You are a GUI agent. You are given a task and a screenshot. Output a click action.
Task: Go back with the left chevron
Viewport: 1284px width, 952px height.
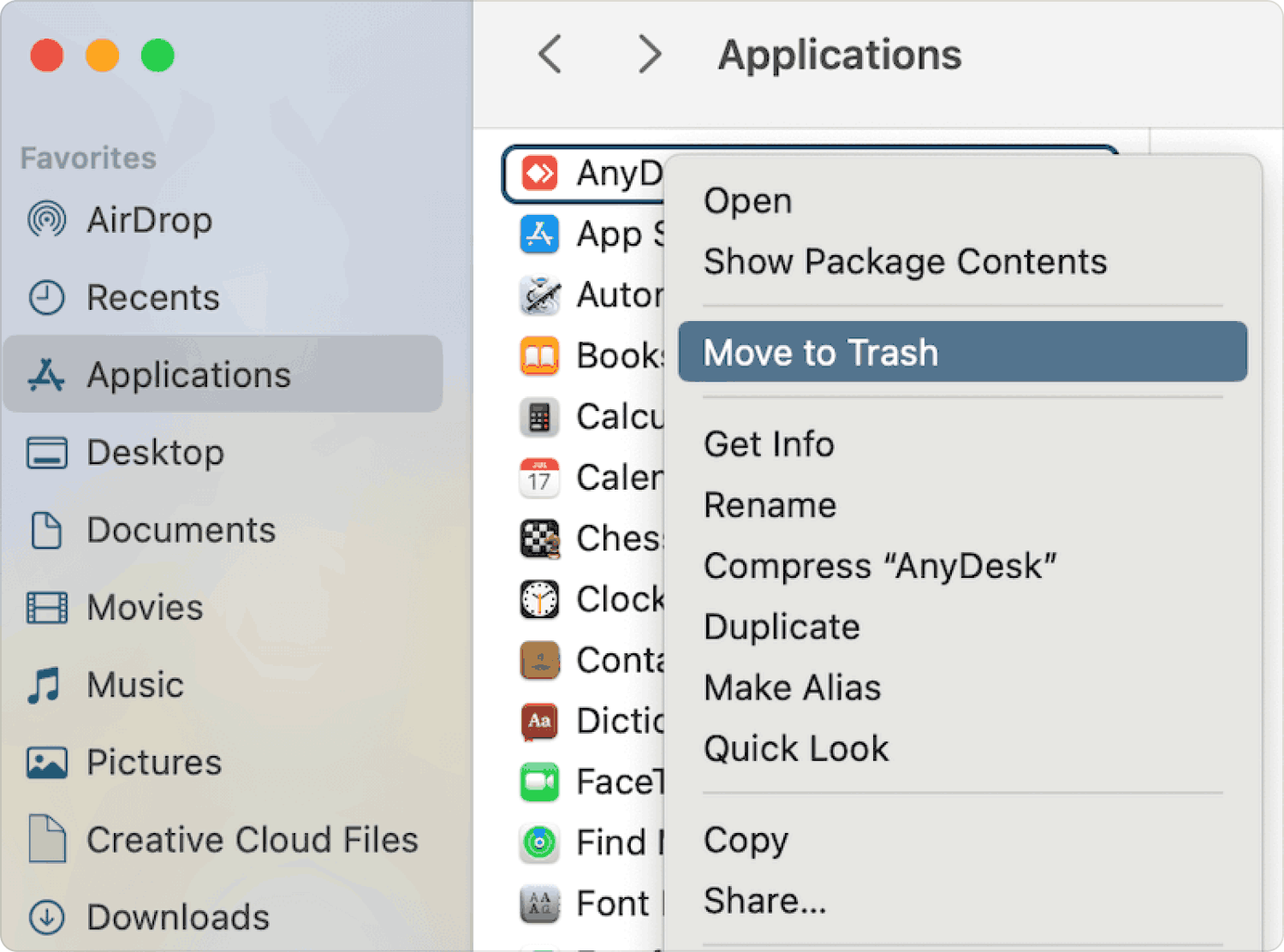tap(550, 55)
